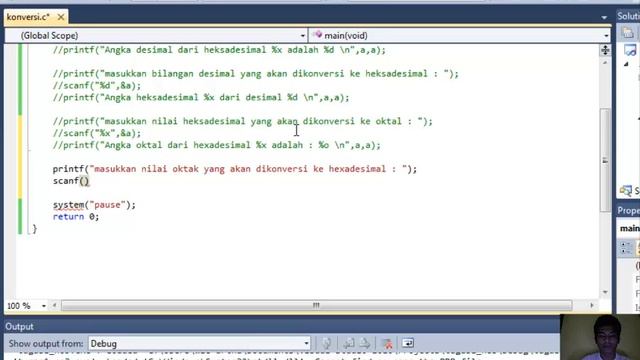
Task: Click printf "masukkan nilai oktak" line
Action: pyautogui.click(x=235, y=169)
